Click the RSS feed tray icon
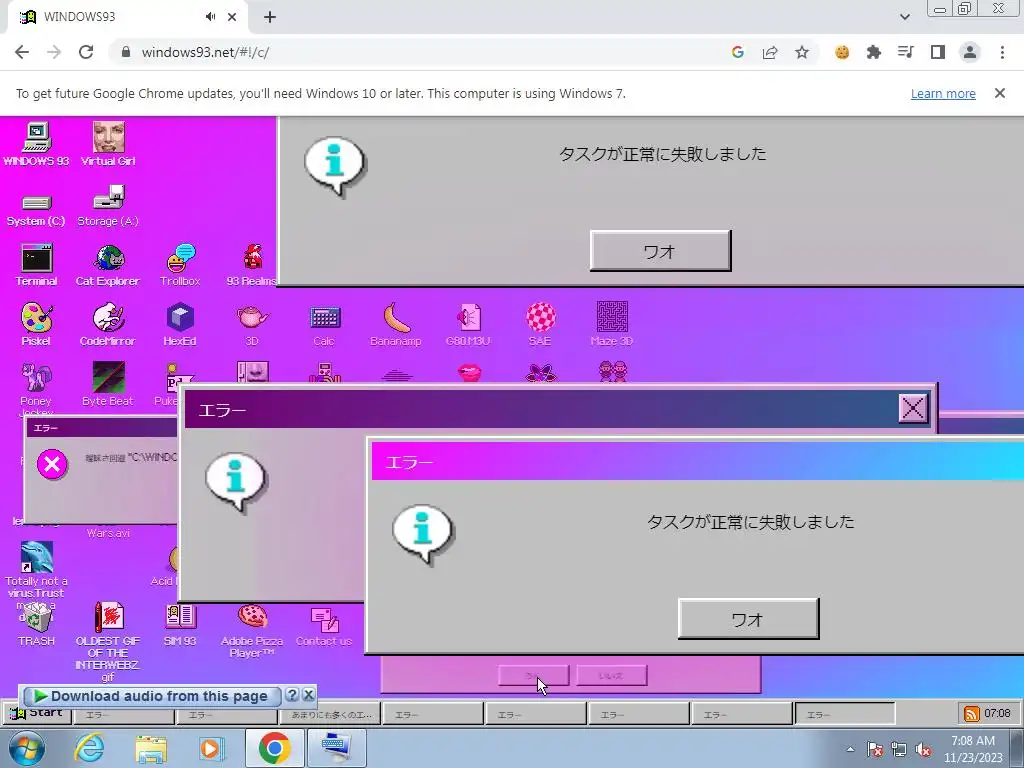The image size is (1024, 768). coord(972,714)
